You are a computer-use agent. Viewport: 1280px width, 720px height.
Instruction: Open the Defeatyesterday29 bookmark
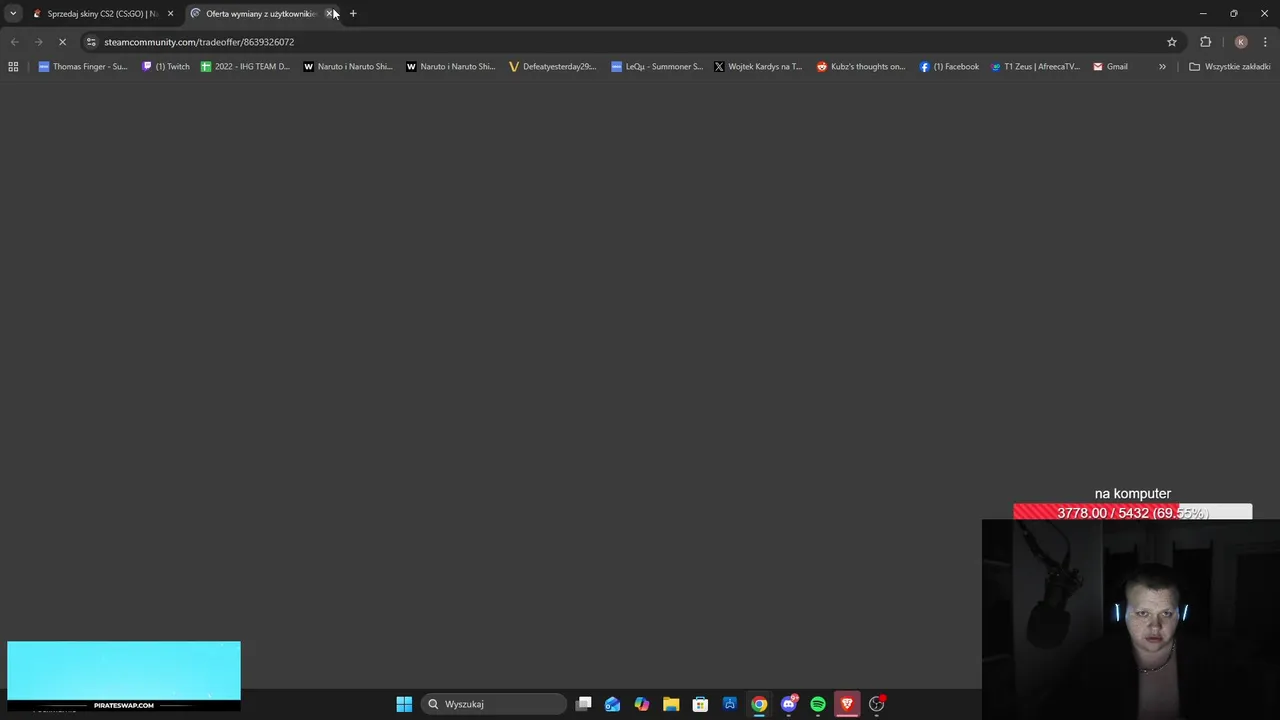tap(552, 67)
